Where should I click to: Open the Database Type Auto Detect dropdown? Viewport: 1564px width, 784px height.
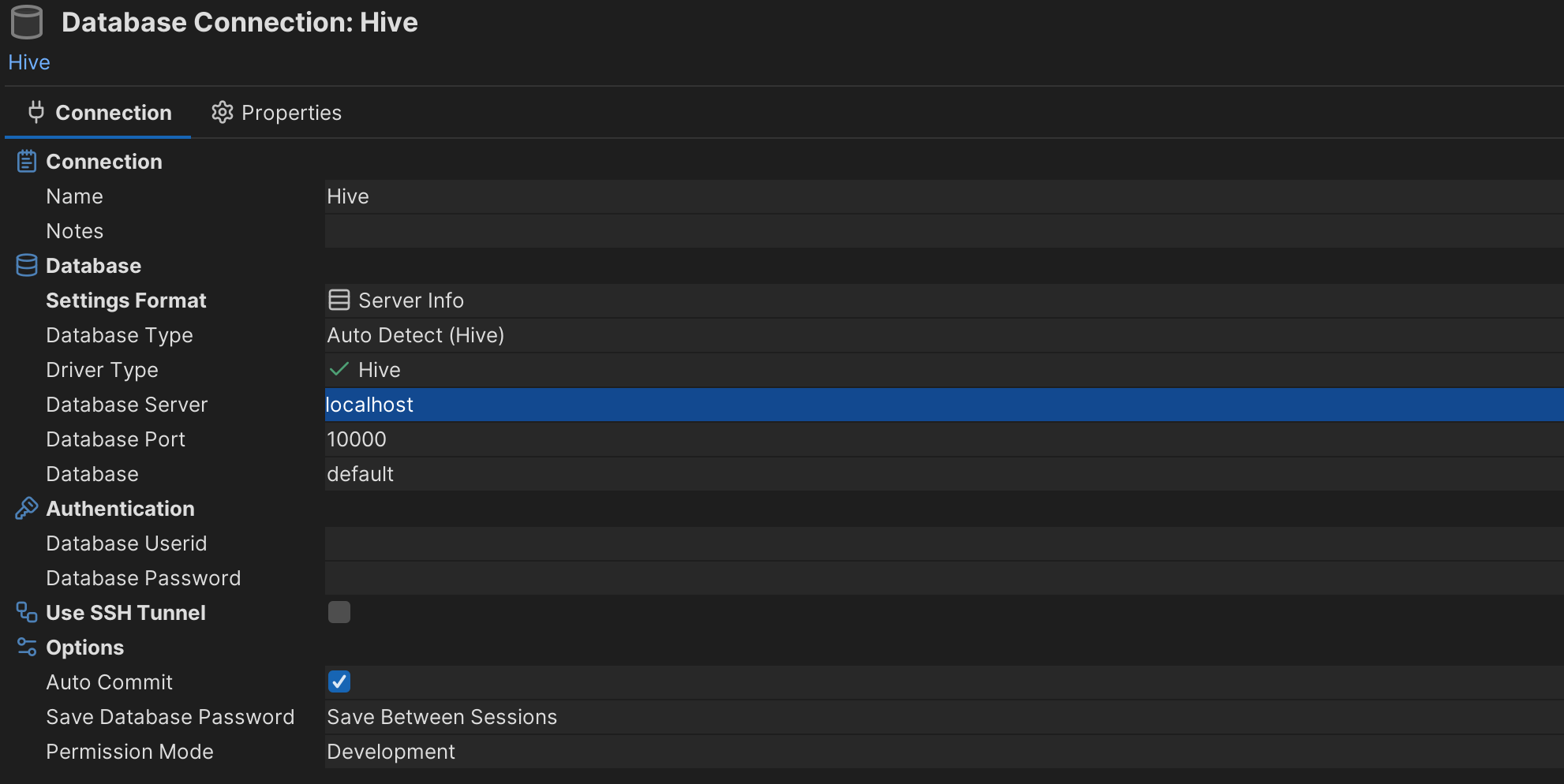[x=944, y=335]
